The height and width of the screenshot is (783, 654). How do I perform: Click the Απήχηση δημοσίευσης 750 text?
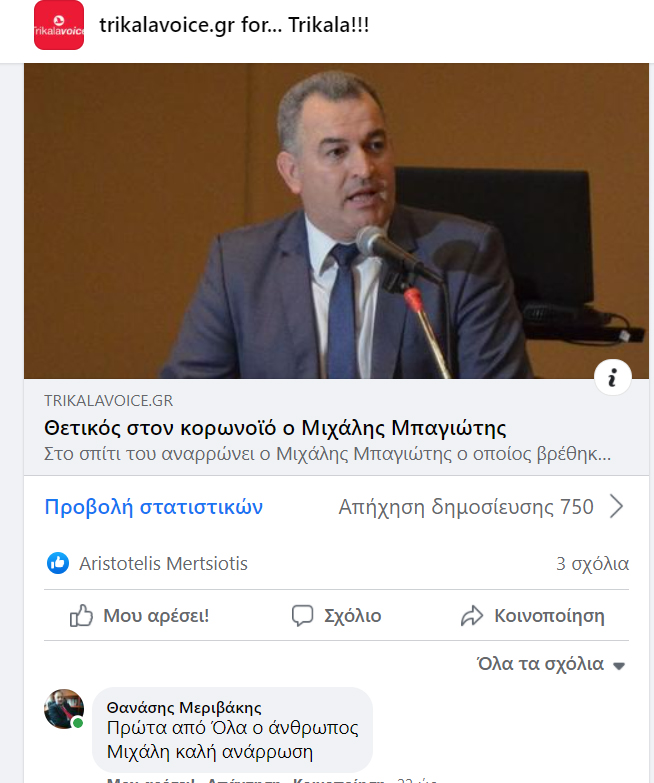coord(466,507)
